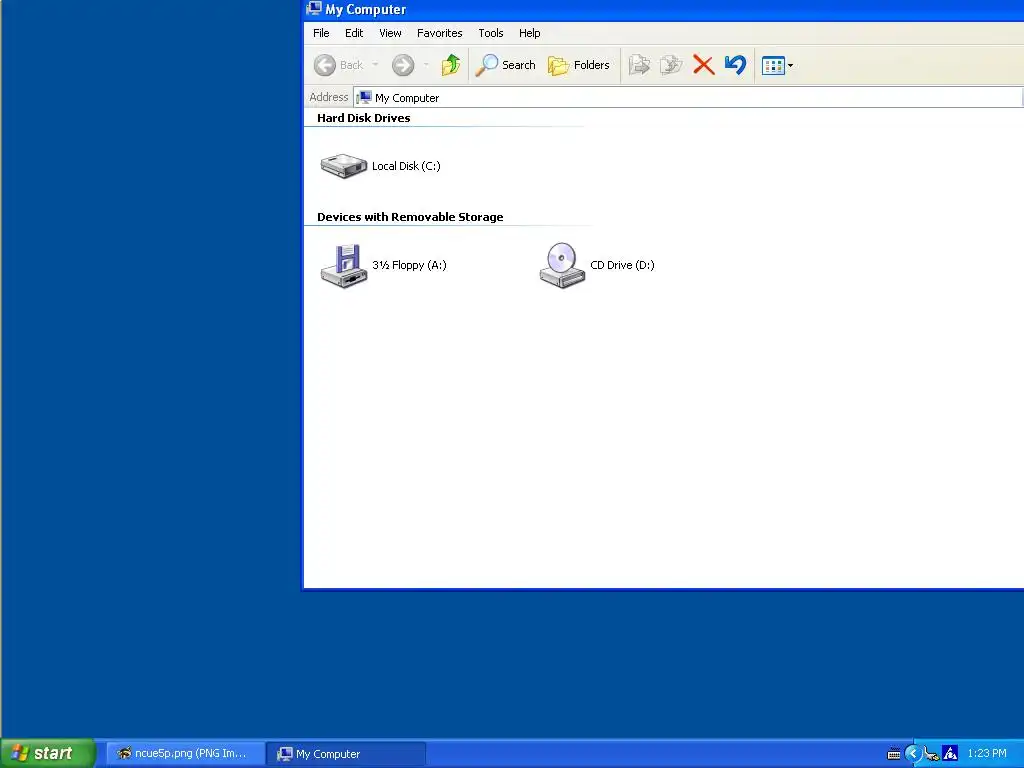Click the Address bar field
Image resolution: width=1024 pixels, height=768 pixels.
point(688,97)
